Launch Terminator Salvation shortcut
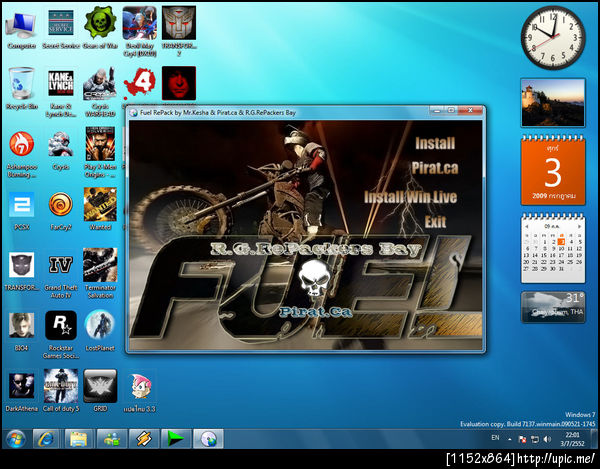 point(100,274)
